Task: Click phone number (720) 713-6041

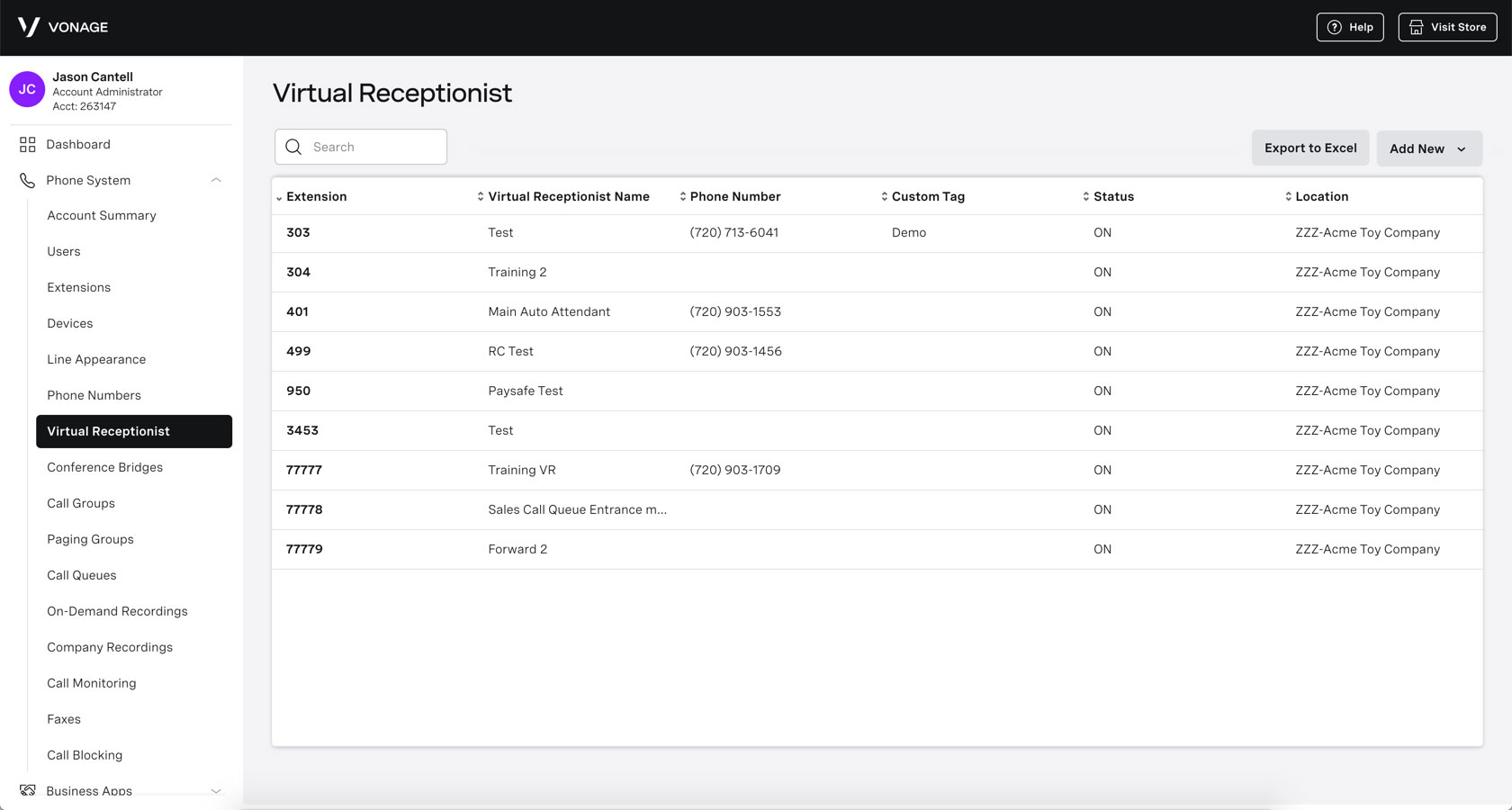Action: pyautogui.click(x=734, y=232)
